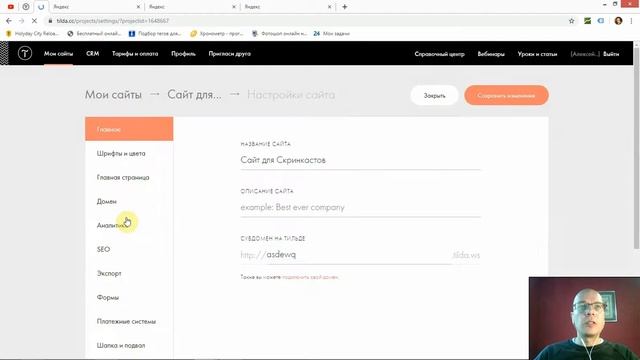Select Шапка и подвал settings tab

(129, 345)
